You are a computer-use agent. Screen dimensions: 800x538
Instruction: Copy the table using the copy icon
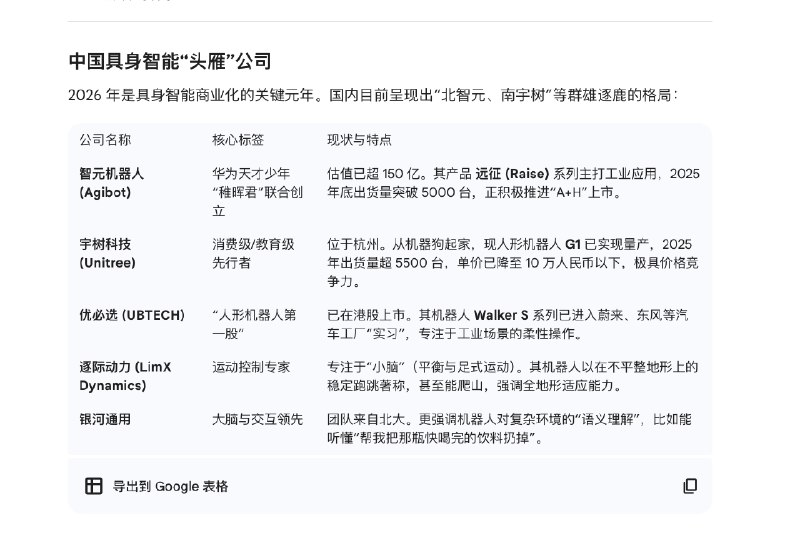tap(690, 486)
